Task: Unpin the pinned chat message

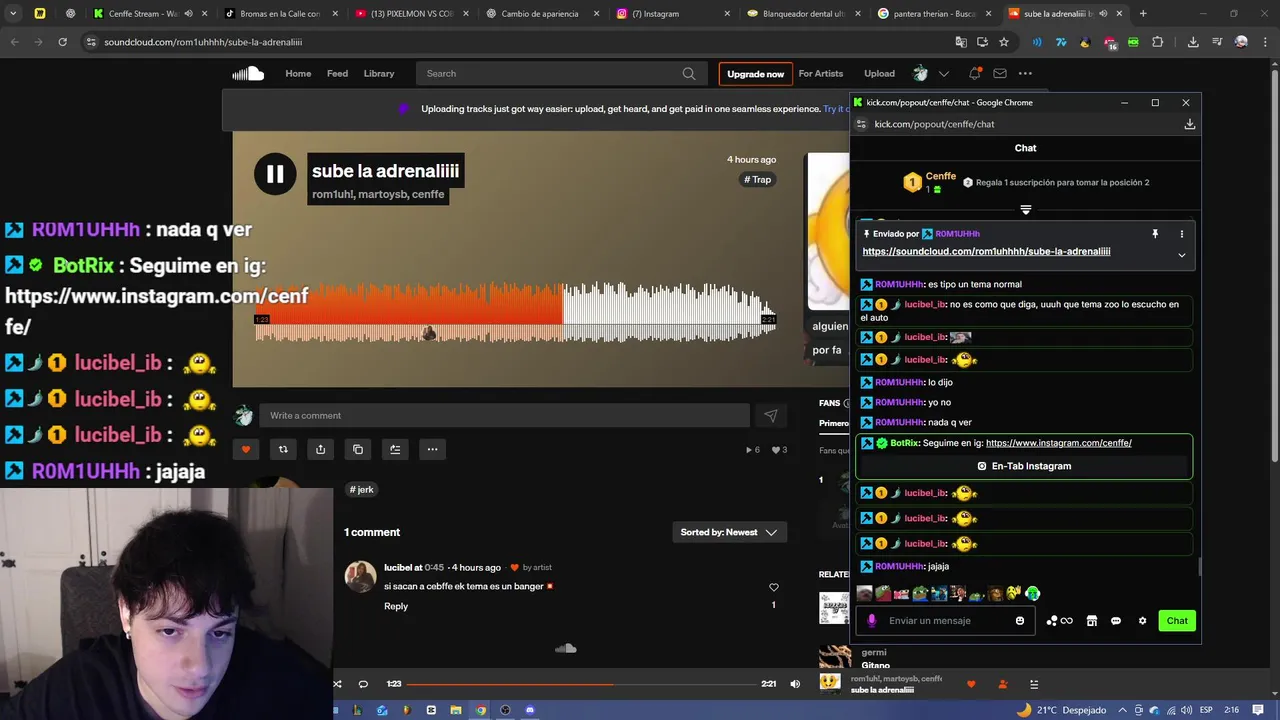Action: 1155,234
